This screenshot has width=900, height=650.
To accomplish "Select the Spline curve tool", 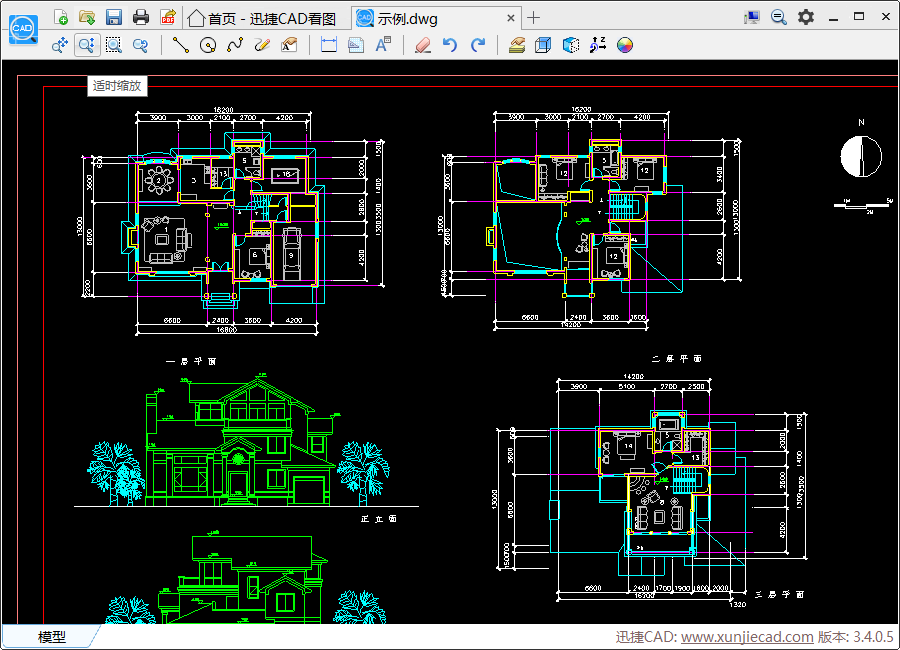I will tap(235, 45).
